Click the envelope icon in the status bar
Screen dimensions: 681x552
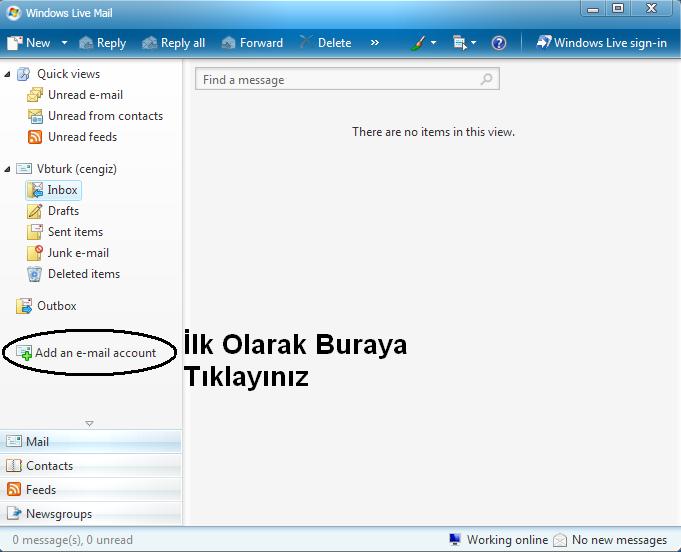click(x=560, y=540)
